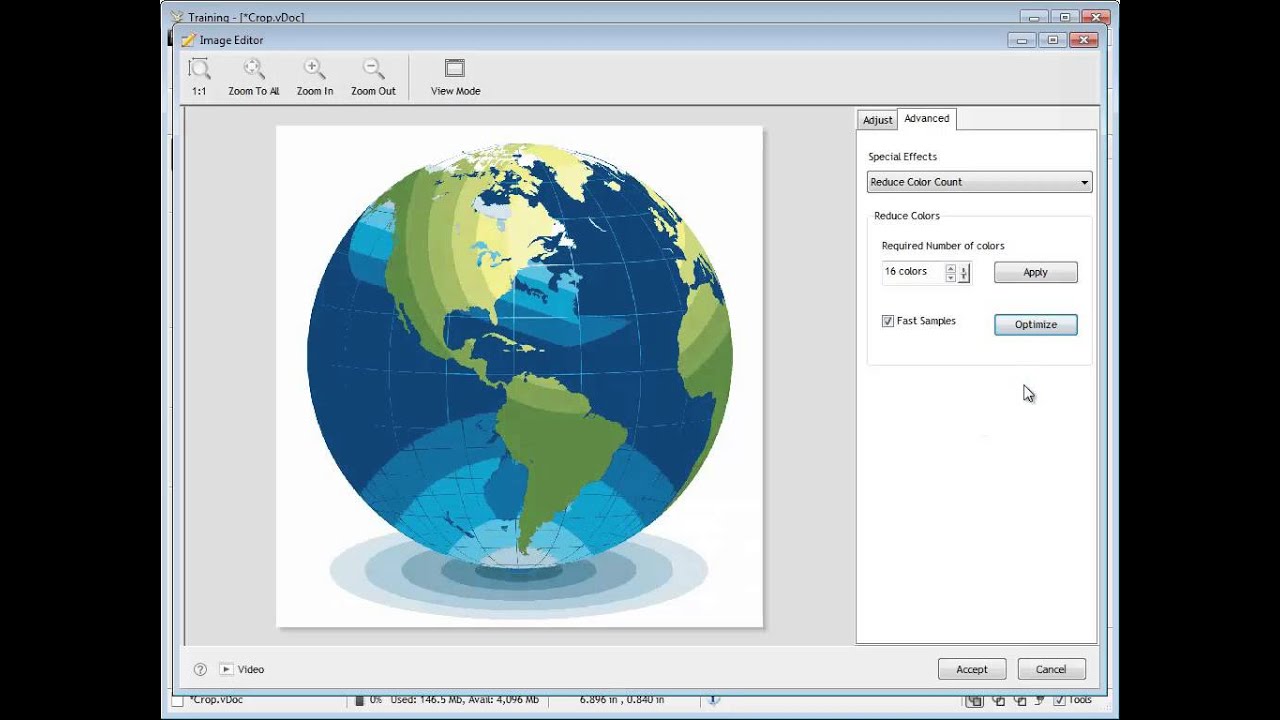Select the Advanced tab
The width and height of the screenshot is (1280, 720).
click(927, 118)
